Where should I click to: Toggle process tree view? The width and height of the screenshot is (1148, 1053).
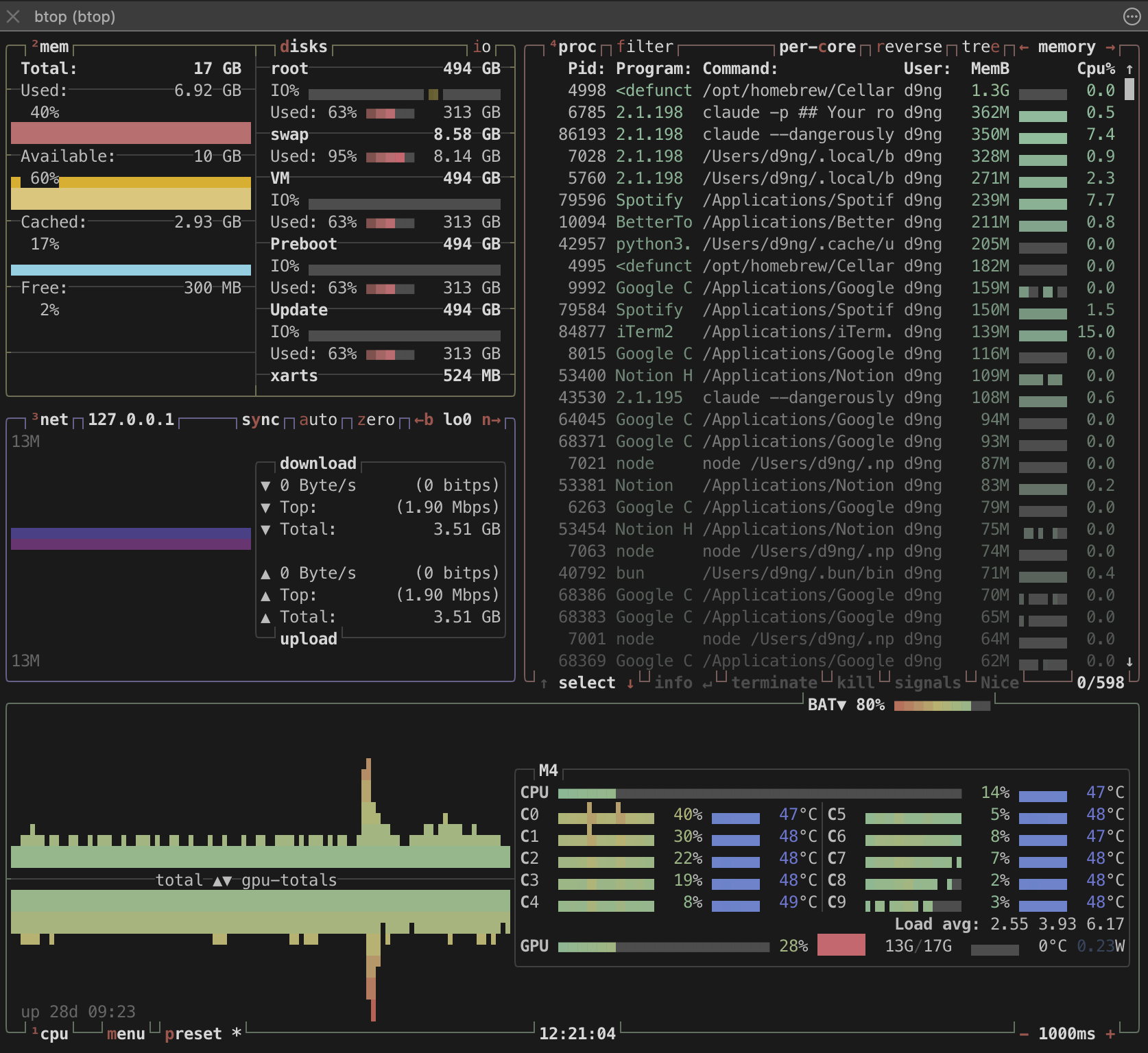click(981, 47)
